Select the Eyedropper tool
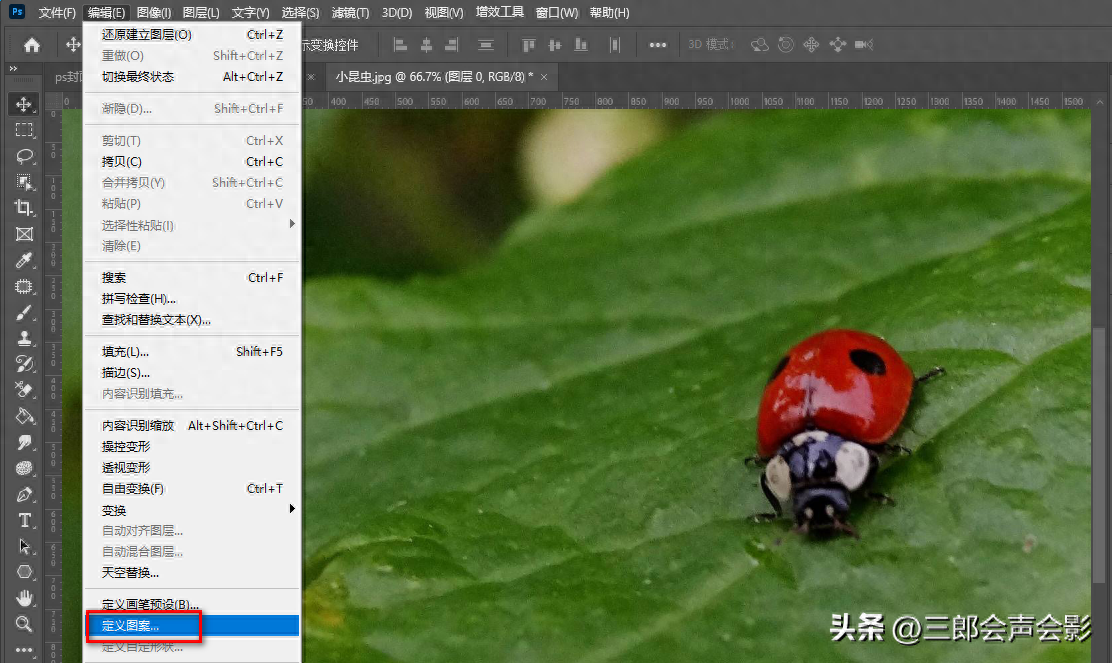This screenshot has height=663, width=1112. point(24,260)
